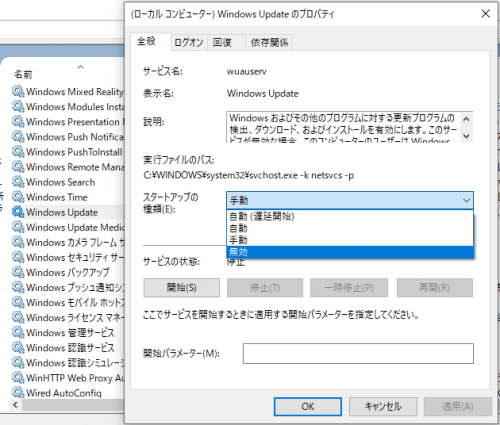Select the Windows Time service row
The height and width of the screenshot is (425, 500).
[x=68, y=197]
